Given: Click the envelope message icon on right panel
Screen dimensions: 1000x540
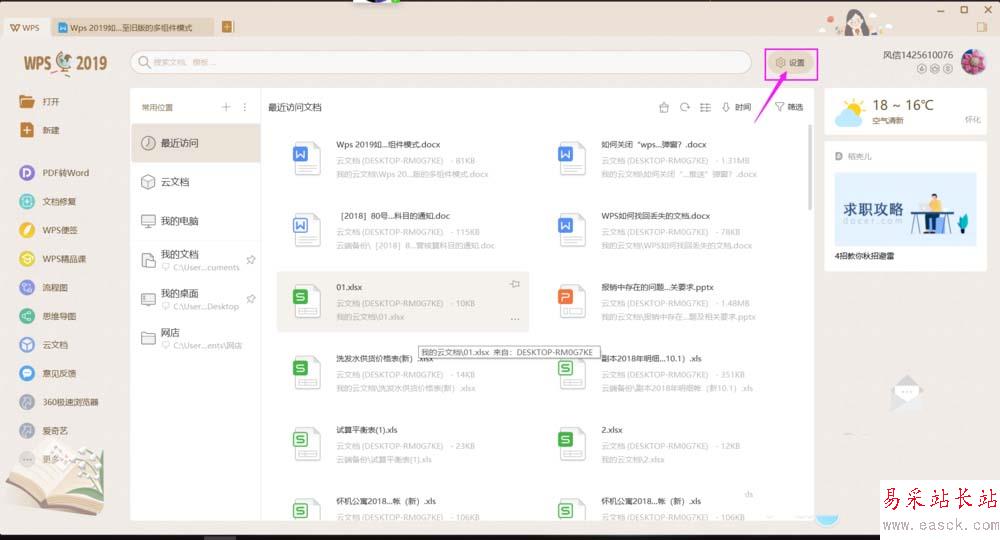Looking at the screenshot, I should [906, 391].
